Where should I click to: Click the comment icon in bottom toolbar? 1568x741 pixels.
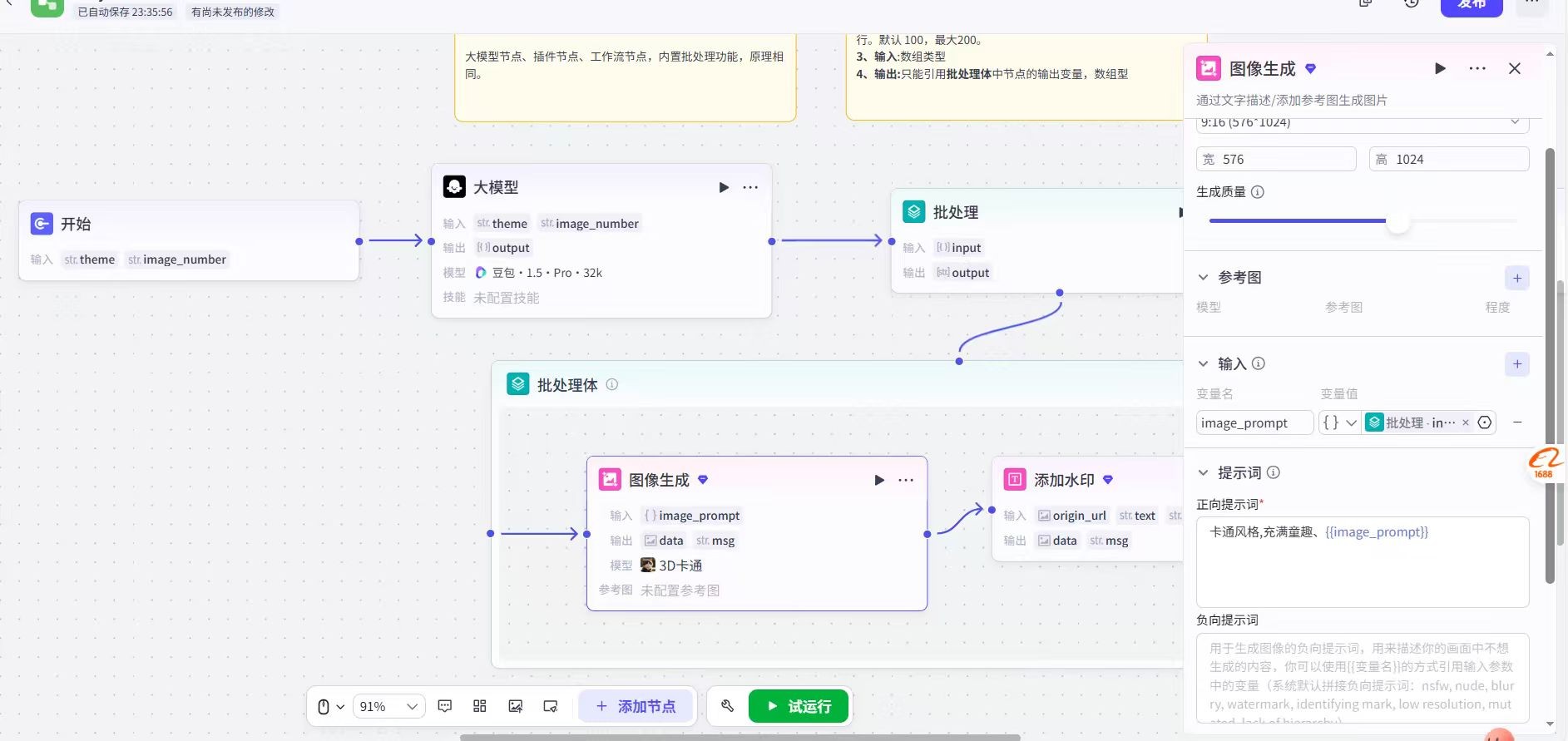click(445, 706)
